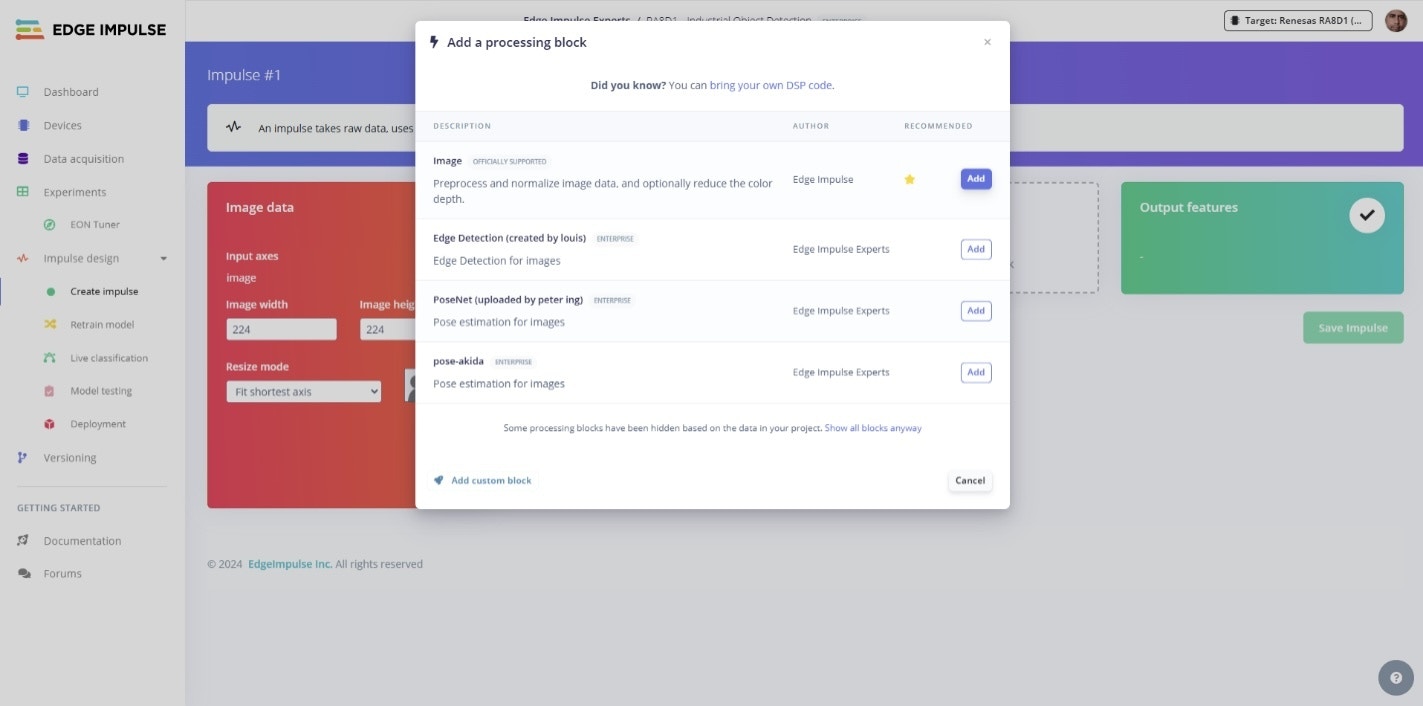Go to Dashboard in the sidebar
This screenshot has width=1423, height=706.
(x=71, y=92)
